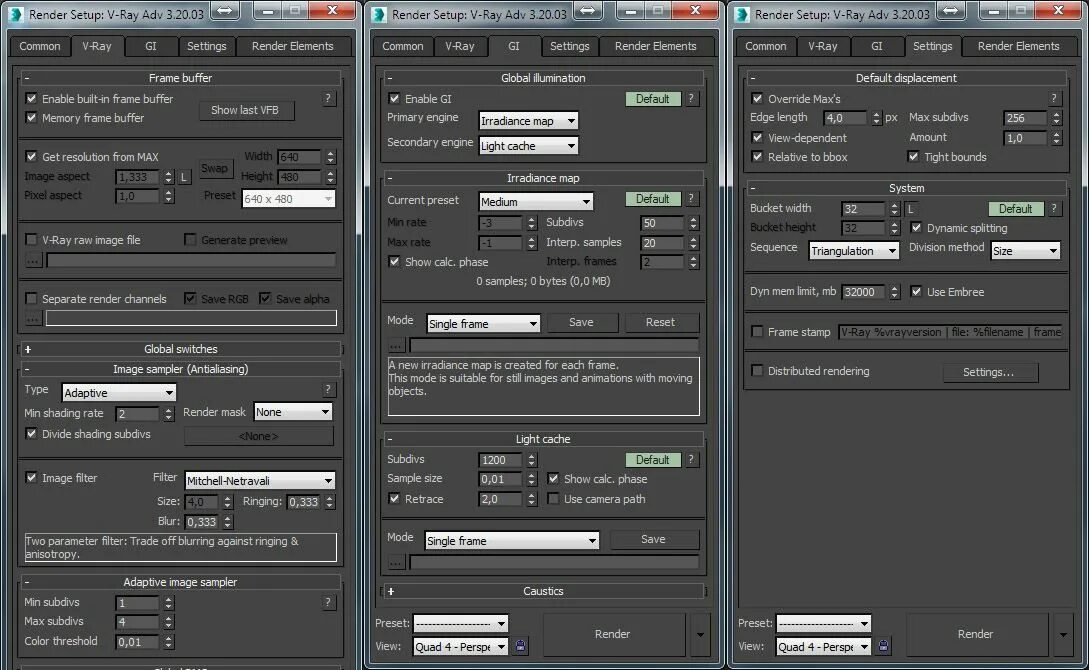This screenshot has width=1089, height=670.
Task: Click the help icon in Global illumination rollout
Action: pos(691,99)
